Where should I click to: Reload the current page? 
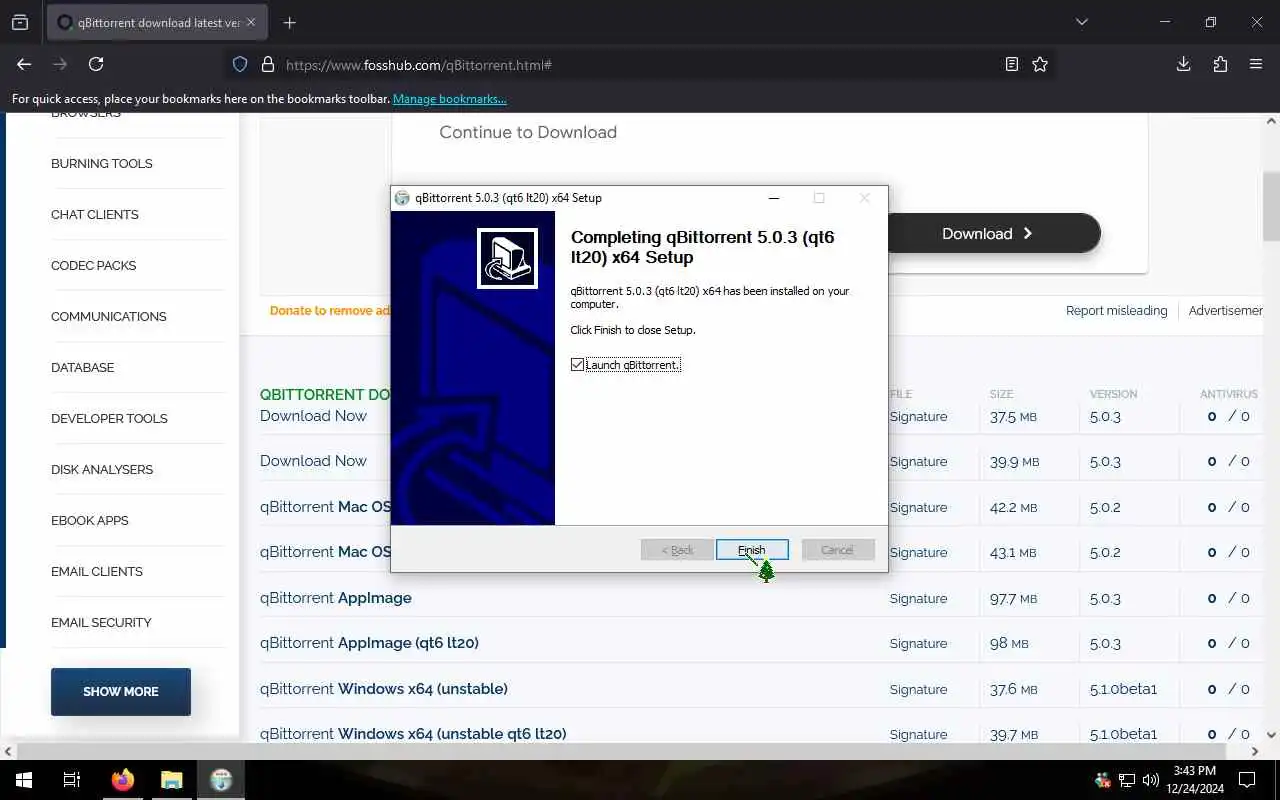point(96,64)
